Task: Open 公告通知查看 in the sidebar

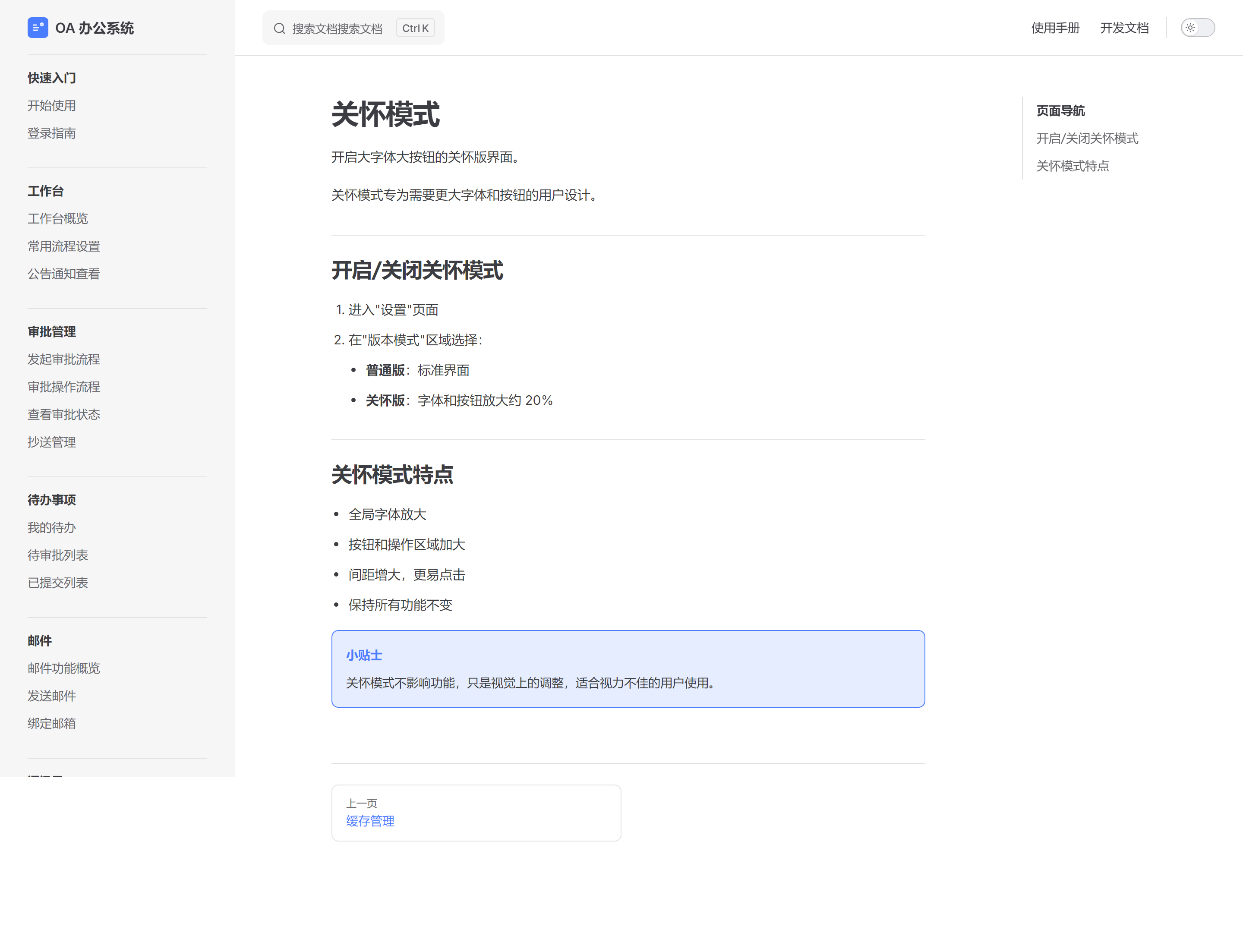Action: tap(63, 274)
